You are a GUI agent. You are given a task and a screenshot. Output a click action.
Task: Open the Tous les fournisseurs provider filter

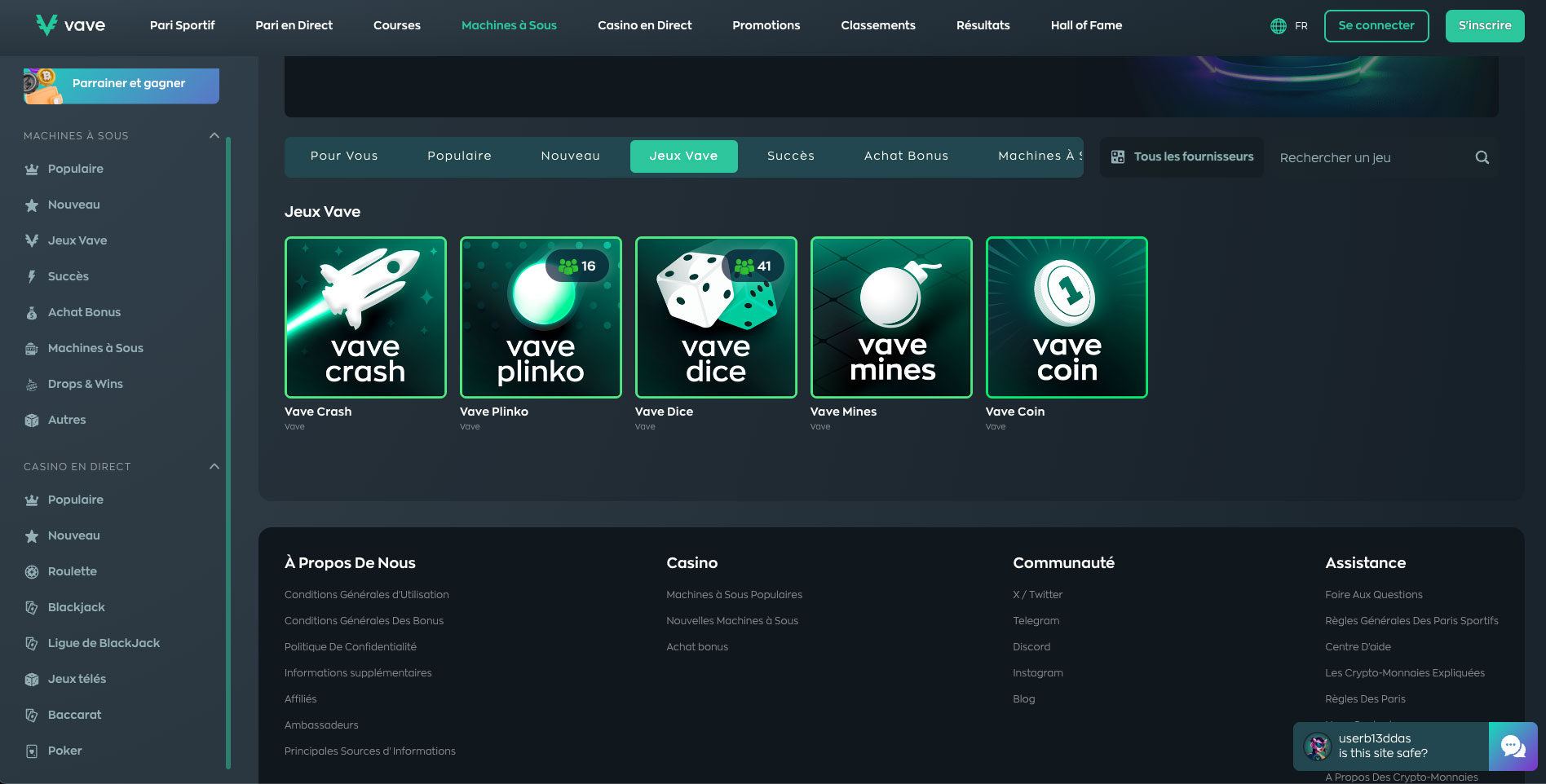coord(1182,157)
